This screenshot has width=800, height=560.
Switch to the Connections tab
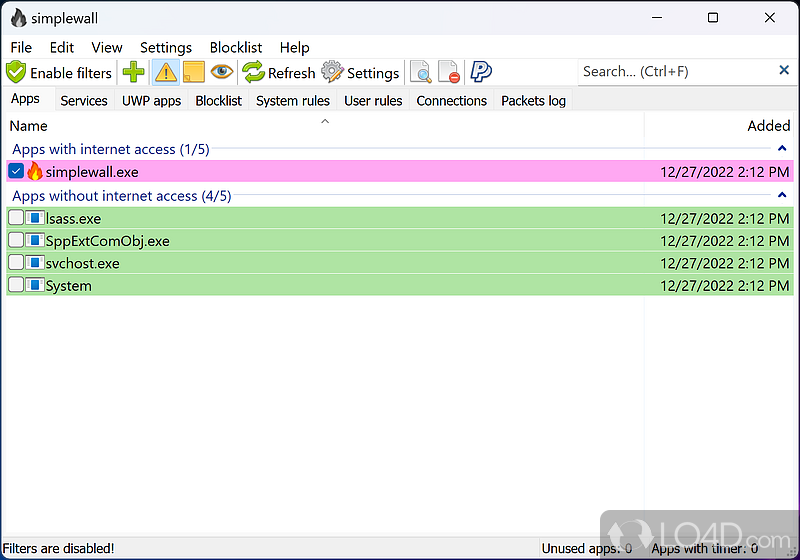tap(452, 101)
